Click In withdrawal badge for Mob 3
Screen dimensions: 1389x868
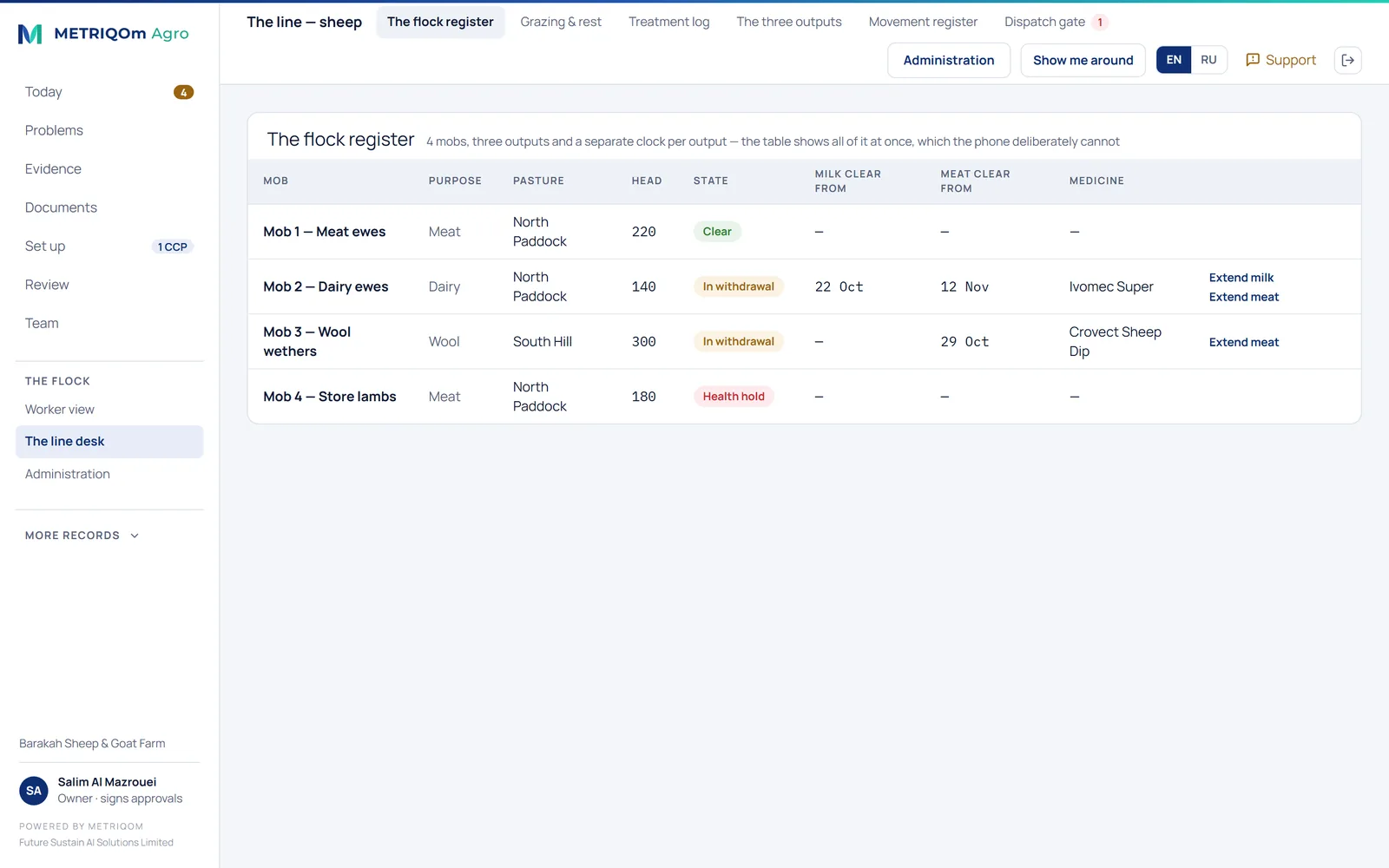pyautogui.click(x=738, y=342)
